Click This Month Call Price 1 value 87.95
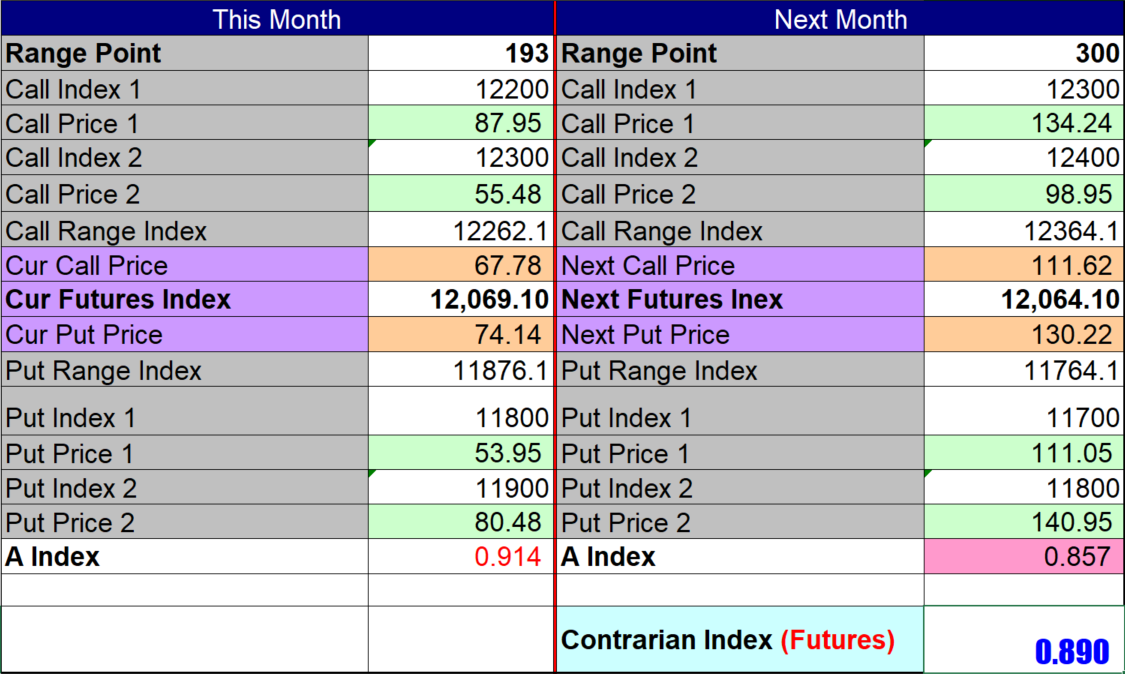Screen dimensions: 1125x674 coord(461,124)
